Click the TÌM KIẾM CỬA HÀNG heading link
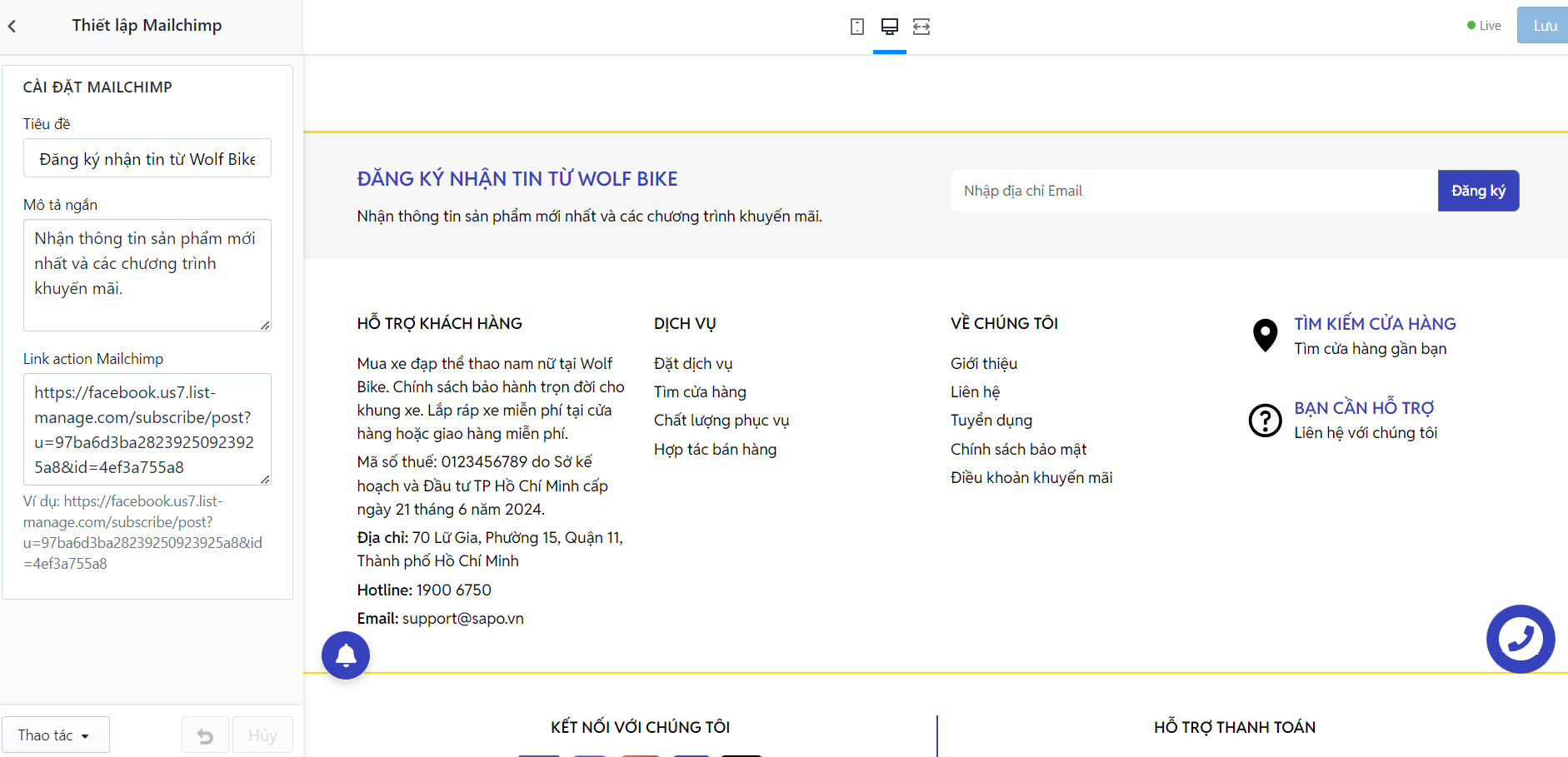 tap(1375, 324)
